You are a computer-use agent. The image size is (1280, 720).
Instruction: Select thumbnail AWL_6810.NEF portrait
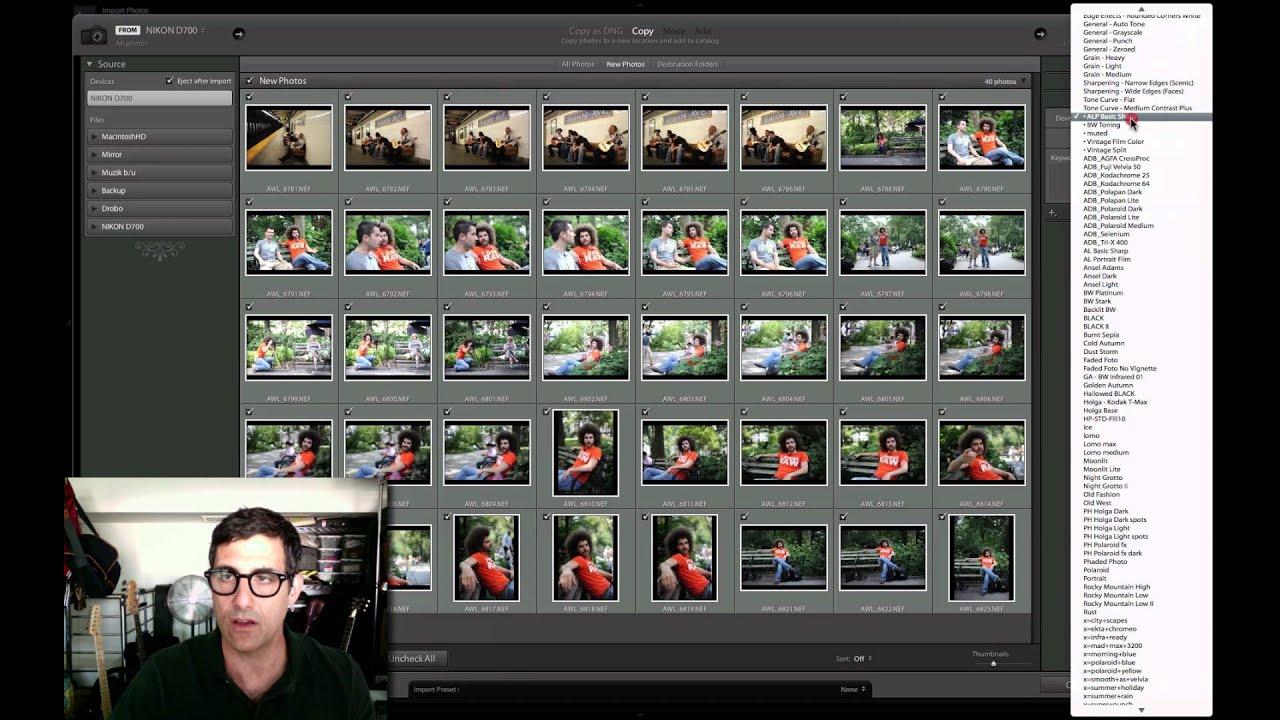(585, 452)
